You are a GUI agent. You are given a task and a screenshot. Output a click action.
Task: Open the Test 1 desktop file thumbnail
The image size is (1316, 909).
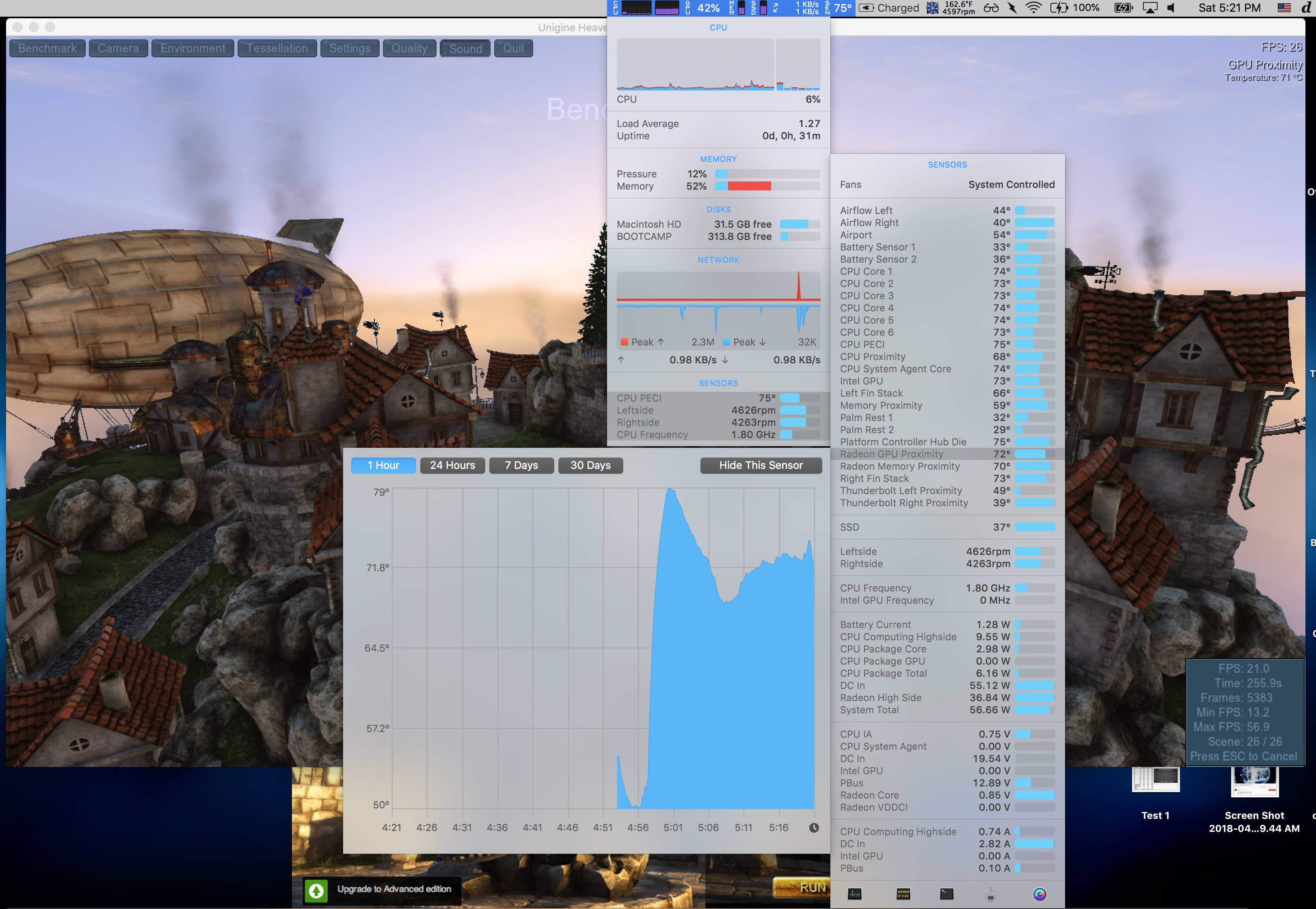[x=1155, y=780]
